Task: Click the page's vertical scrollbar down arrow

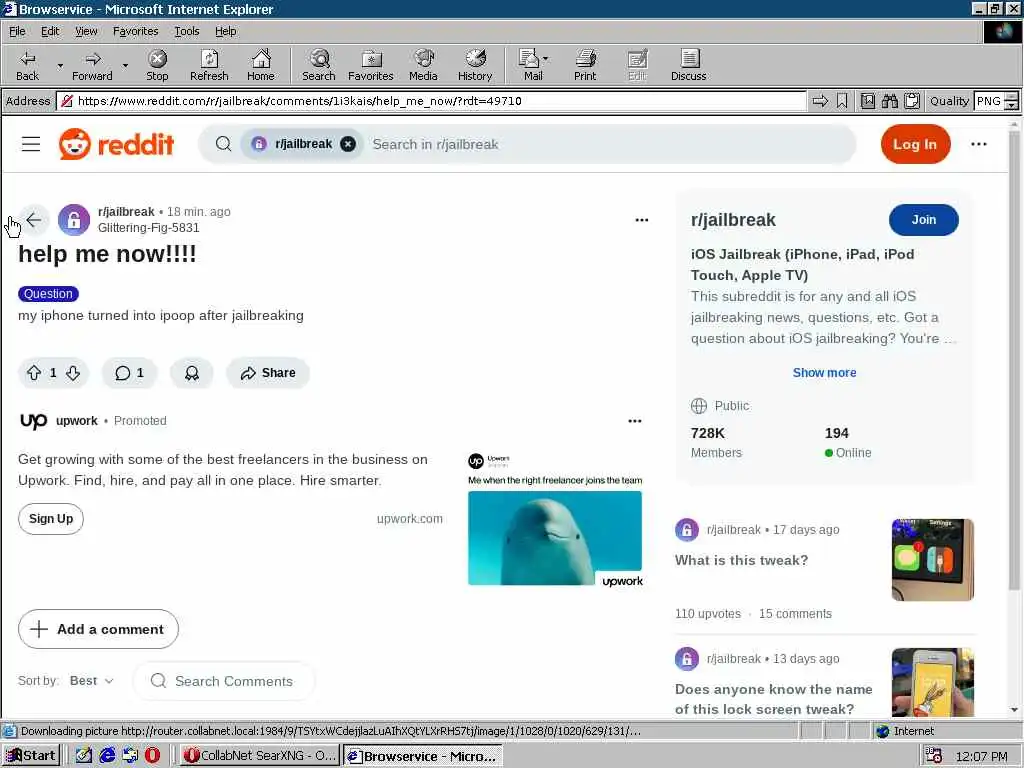Action: click(x=1014, y=710)
